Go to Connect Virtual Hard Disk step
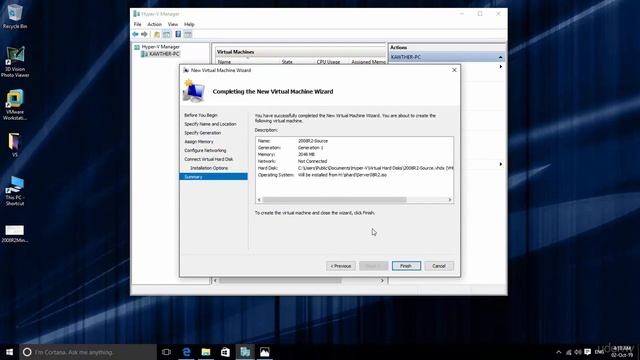 tap(209, 159)
